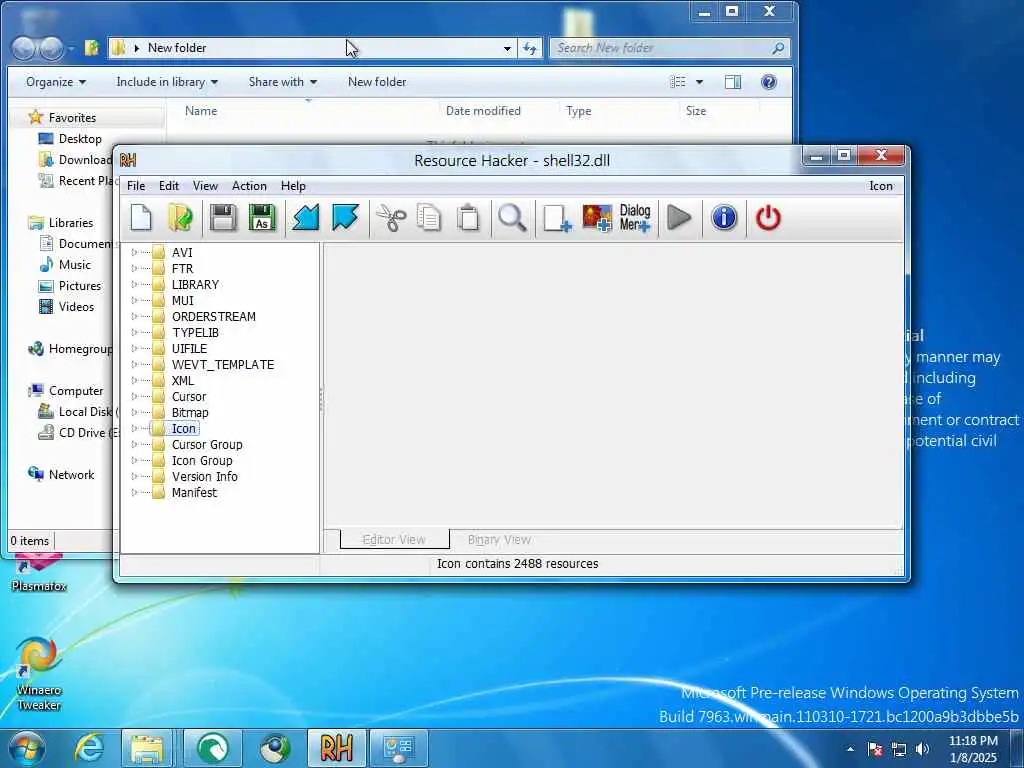Select the ORDERSTREAM tree item
The width and height of the screenshot is (1024, 768).
point(214,316)
